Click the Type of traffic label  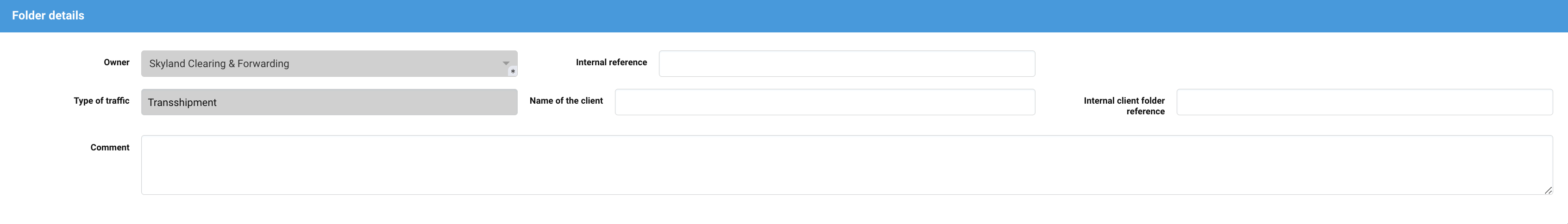click(101, 100)
